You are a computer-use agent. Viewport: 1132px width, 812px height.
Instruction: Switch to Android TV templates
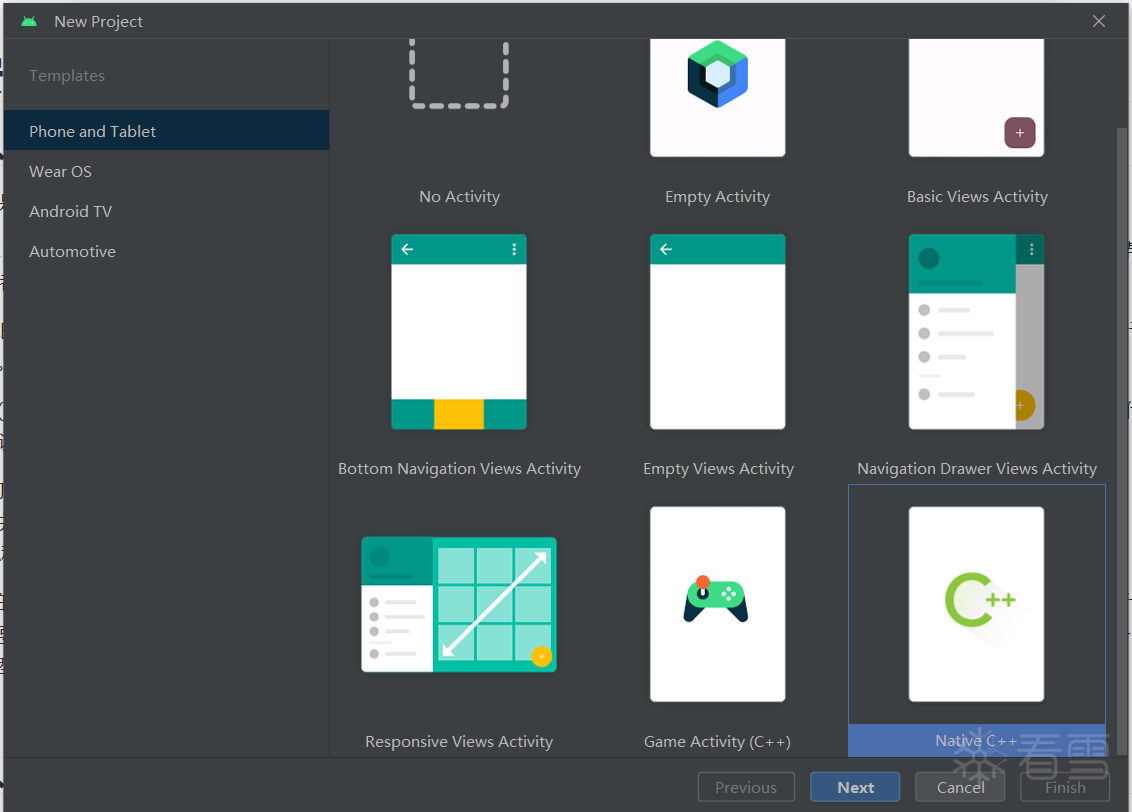(x=166, y=211)
